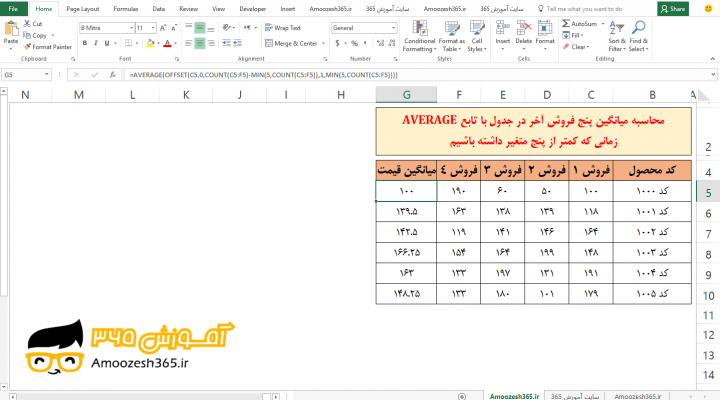Screen dimensions: 720x400
Task: Click the Insert cells icon
Action: pyautogui.click(x=503, y=28)
